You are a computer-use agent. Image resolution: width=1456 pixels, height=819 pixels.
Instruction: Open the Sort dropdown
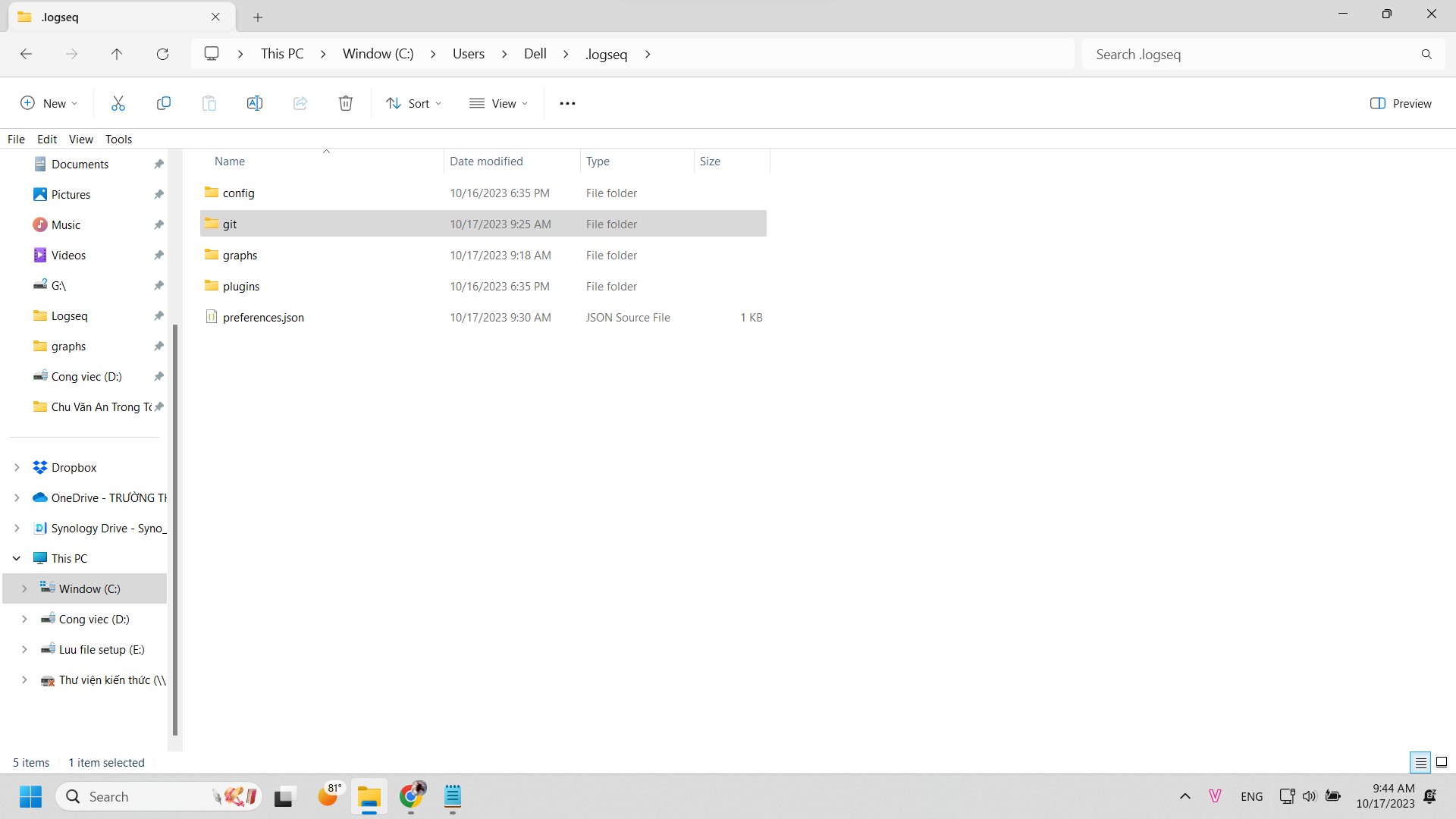[413, 103]
